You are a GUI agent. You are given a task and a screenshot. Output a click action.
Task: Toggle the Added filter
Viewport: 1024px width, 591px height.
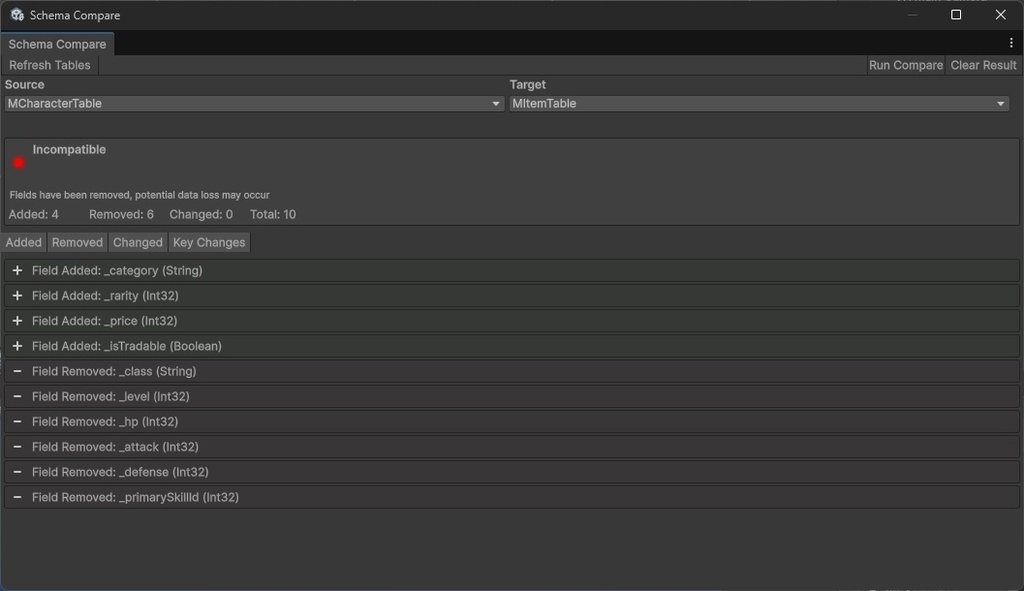(24, 242)
